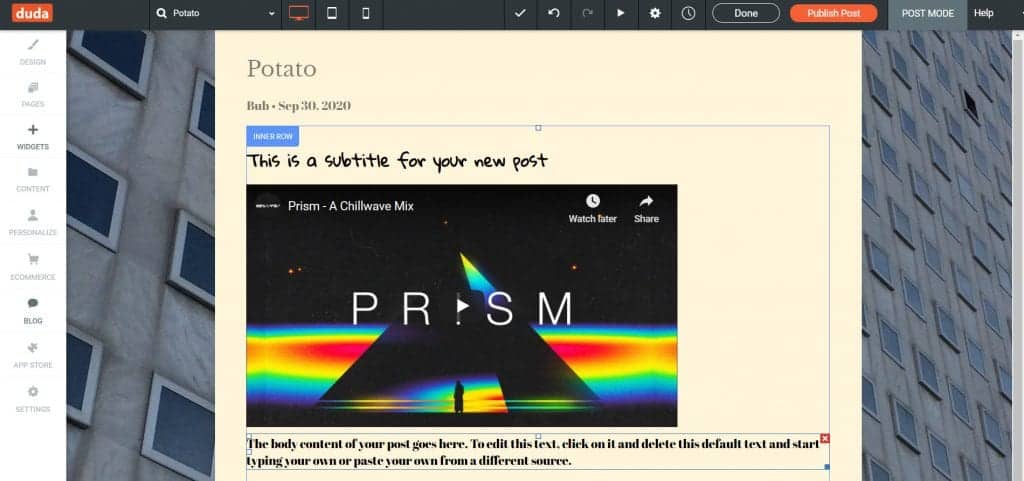Play the Prism video
The height and width of the screenshot is (481, 1024).
[x=462, y=305]
